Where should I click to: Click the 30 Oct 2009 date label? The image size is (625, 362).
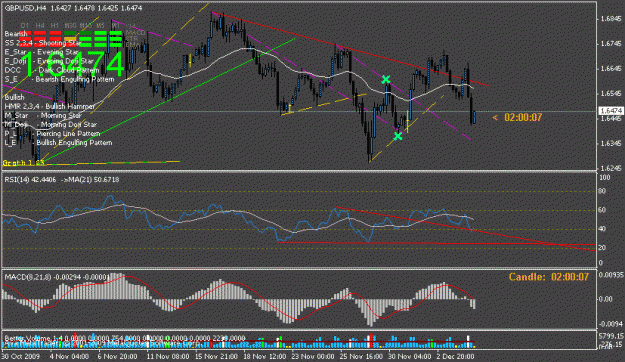[x=20, y=356]
